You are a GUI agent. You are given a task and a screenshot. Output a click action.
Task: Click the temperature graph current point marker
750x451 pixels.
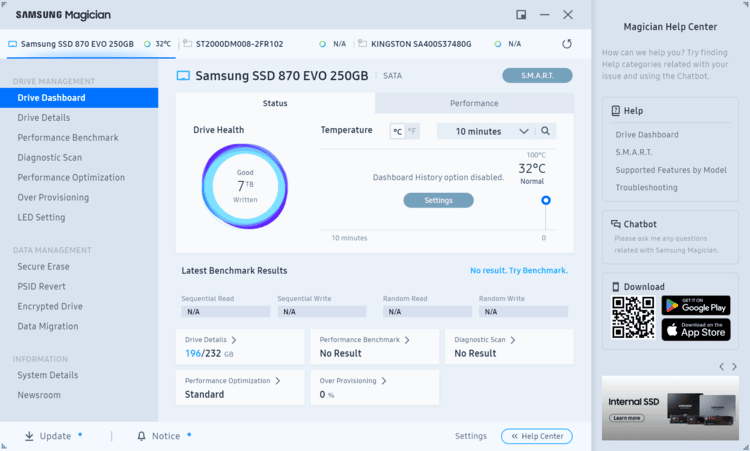(x=546, y=200)
